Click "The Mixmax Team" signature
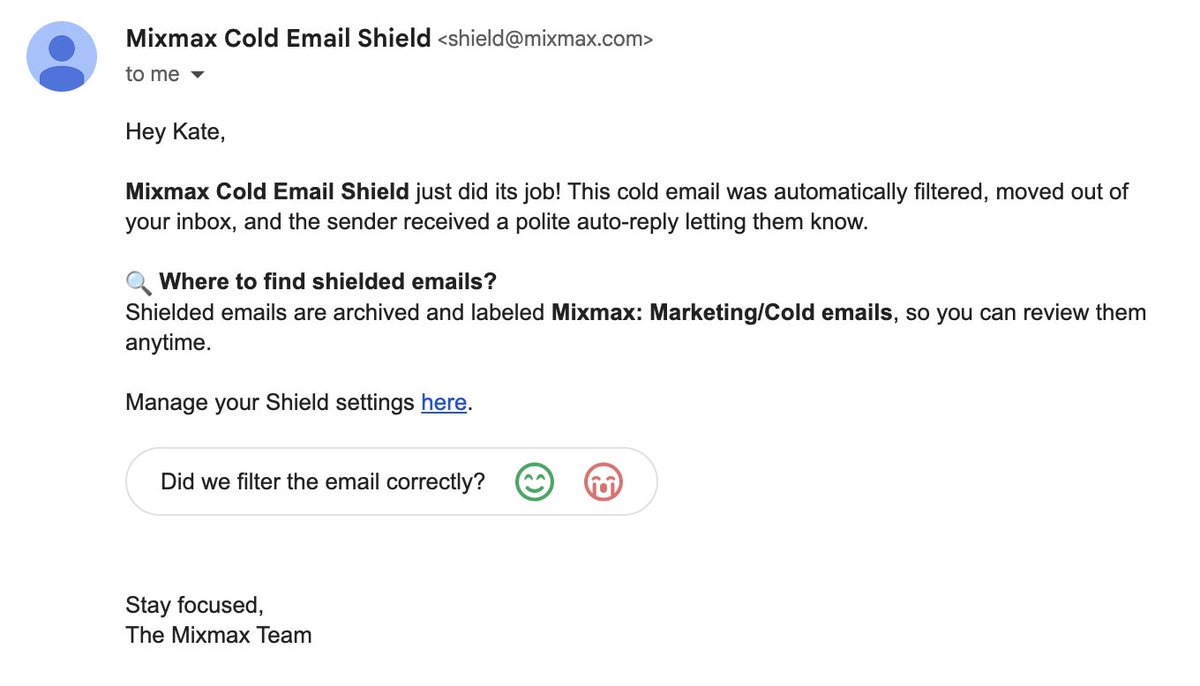This screenshot has width=1200, height=686. pos(219,635)
